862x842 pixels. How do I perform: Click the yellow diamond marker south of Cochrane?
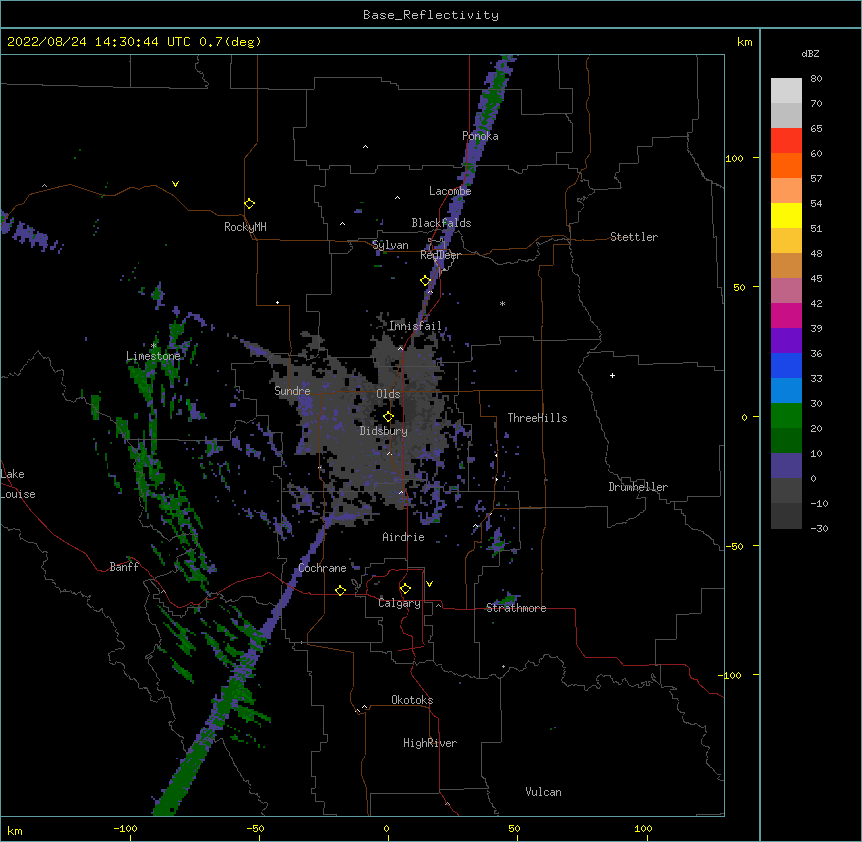341,590
